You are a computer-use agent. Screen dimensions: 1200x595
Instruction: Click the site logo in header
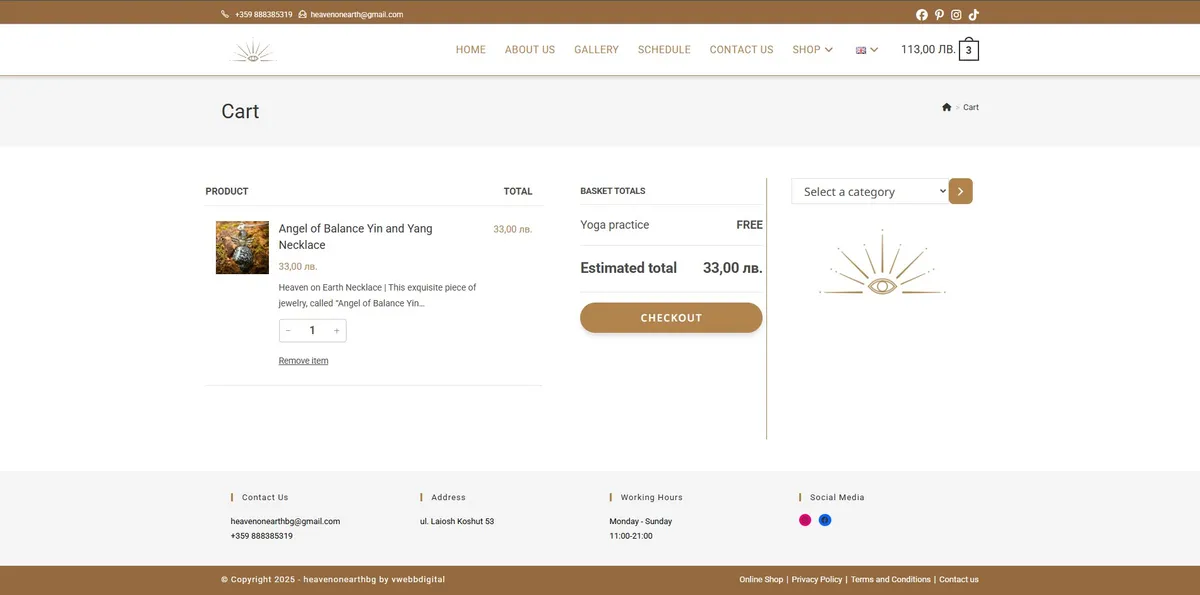coord(252,50)
